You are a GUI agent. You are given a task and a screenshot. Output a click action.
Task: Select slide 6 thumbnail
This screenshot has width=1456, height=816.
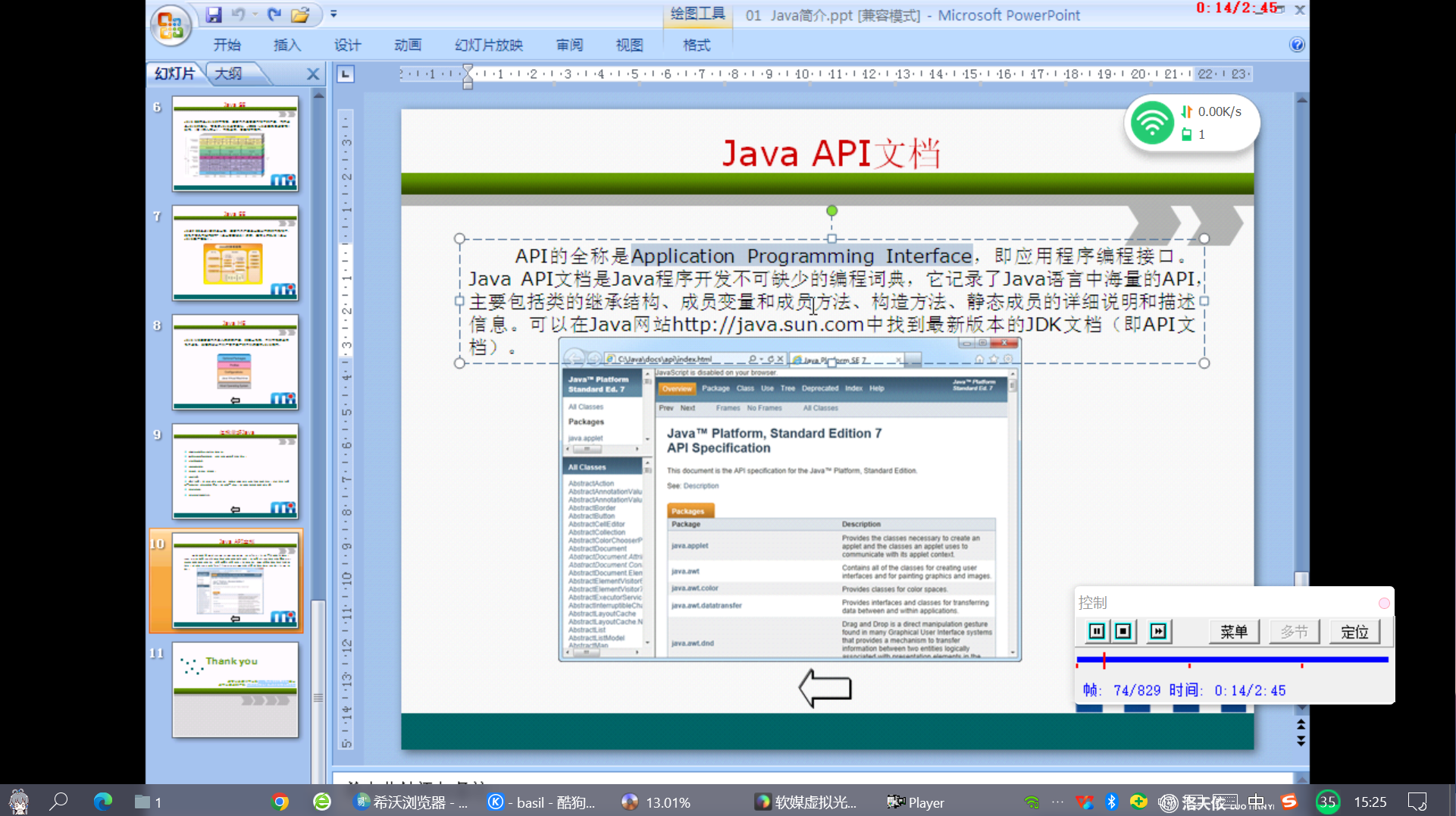coord(235,143)
